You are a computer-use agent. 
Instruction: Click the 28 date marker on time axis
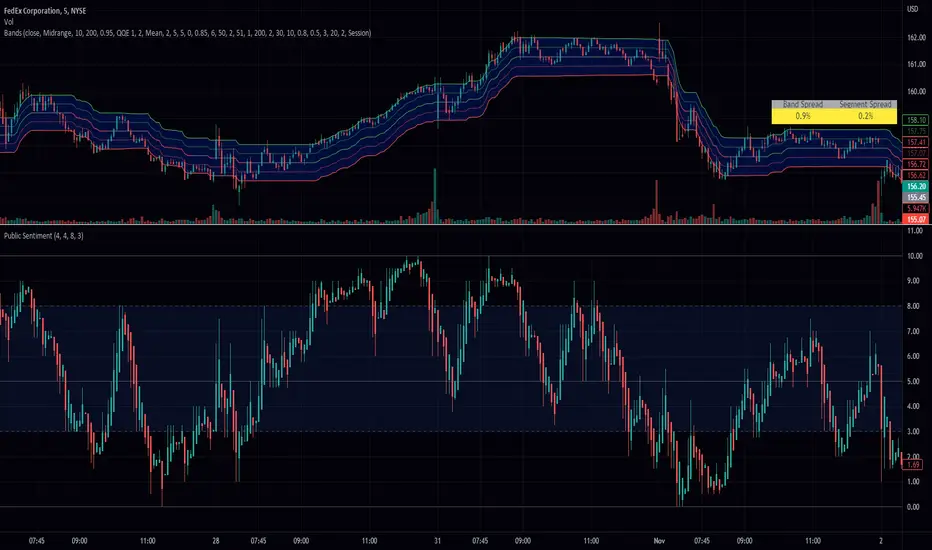coord(216,540)
